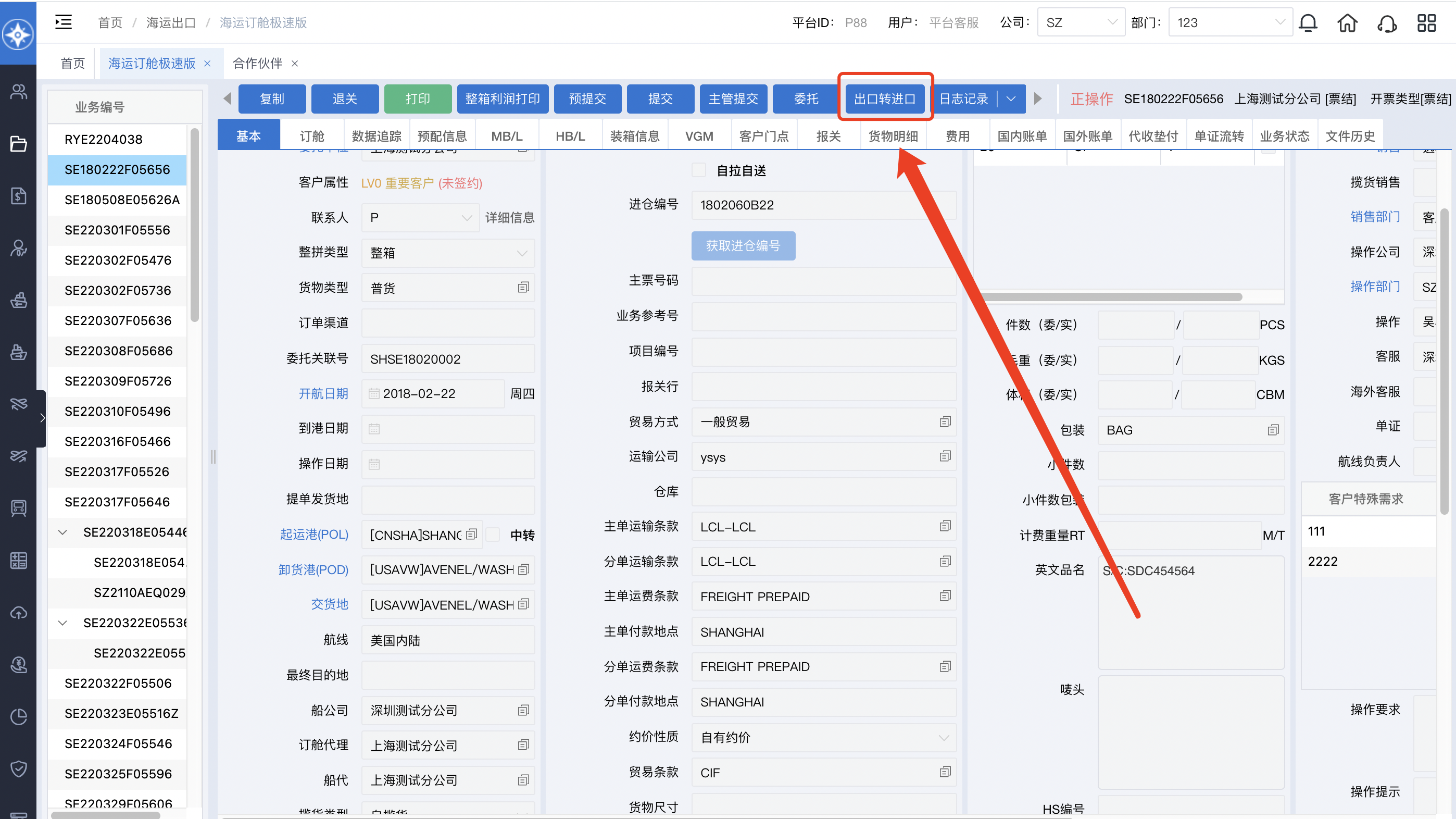Switch to the MB/L tab
1456x819 pixels.
click(507, 136)
